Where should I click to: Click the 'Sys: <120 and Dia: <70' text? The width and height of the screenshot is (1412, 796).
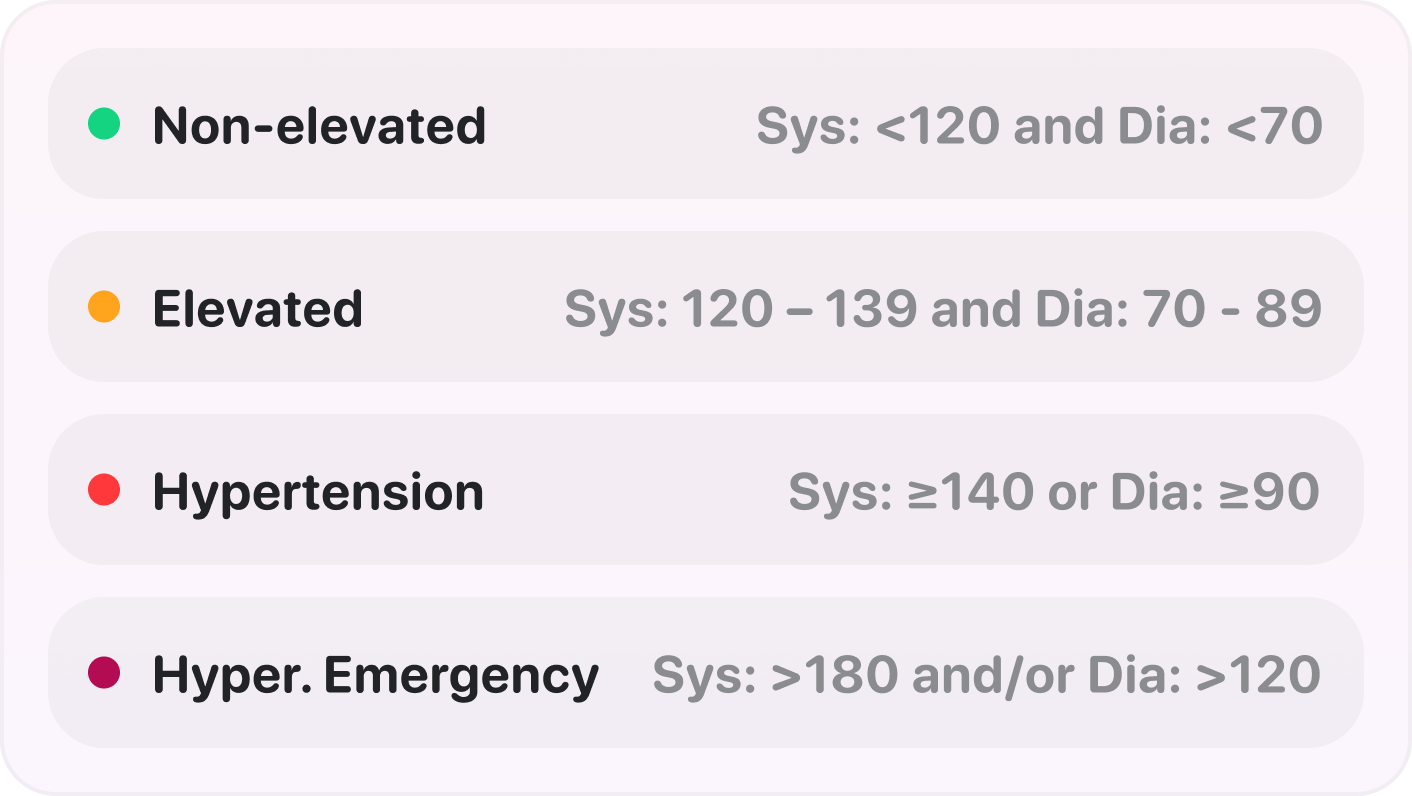[1040, 127]
